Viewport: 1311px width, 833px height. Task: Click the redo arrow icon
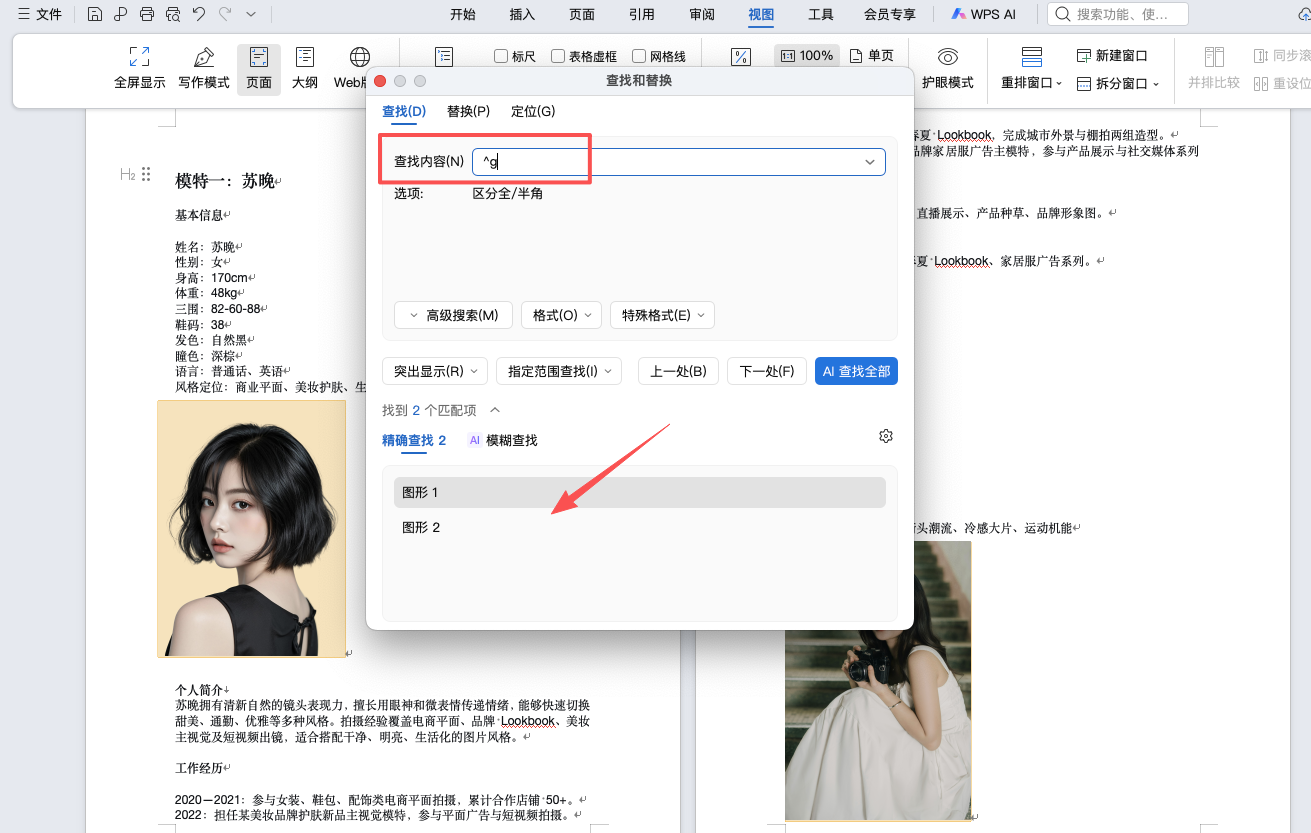tap(225, 14)
